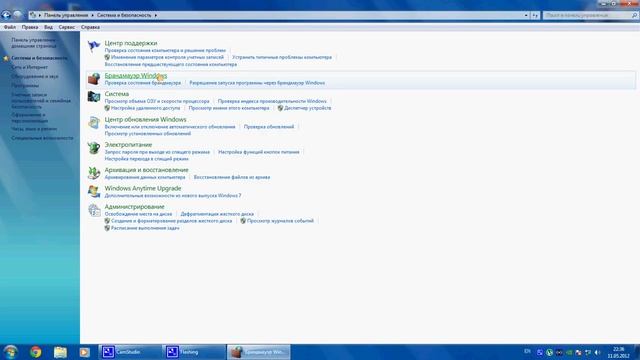The height and width of the screenshot is (360, 640).
Task: Click the Windows Update icon
Action: coord(93,122)
